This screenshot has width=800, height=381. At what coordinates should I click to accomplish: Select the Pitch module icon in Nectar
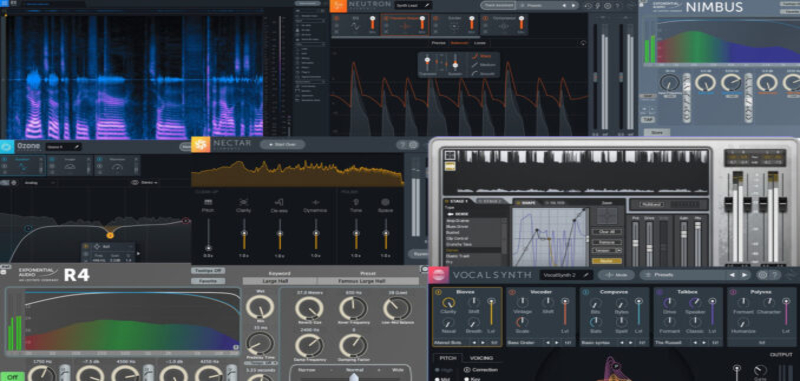click(208, 202)
